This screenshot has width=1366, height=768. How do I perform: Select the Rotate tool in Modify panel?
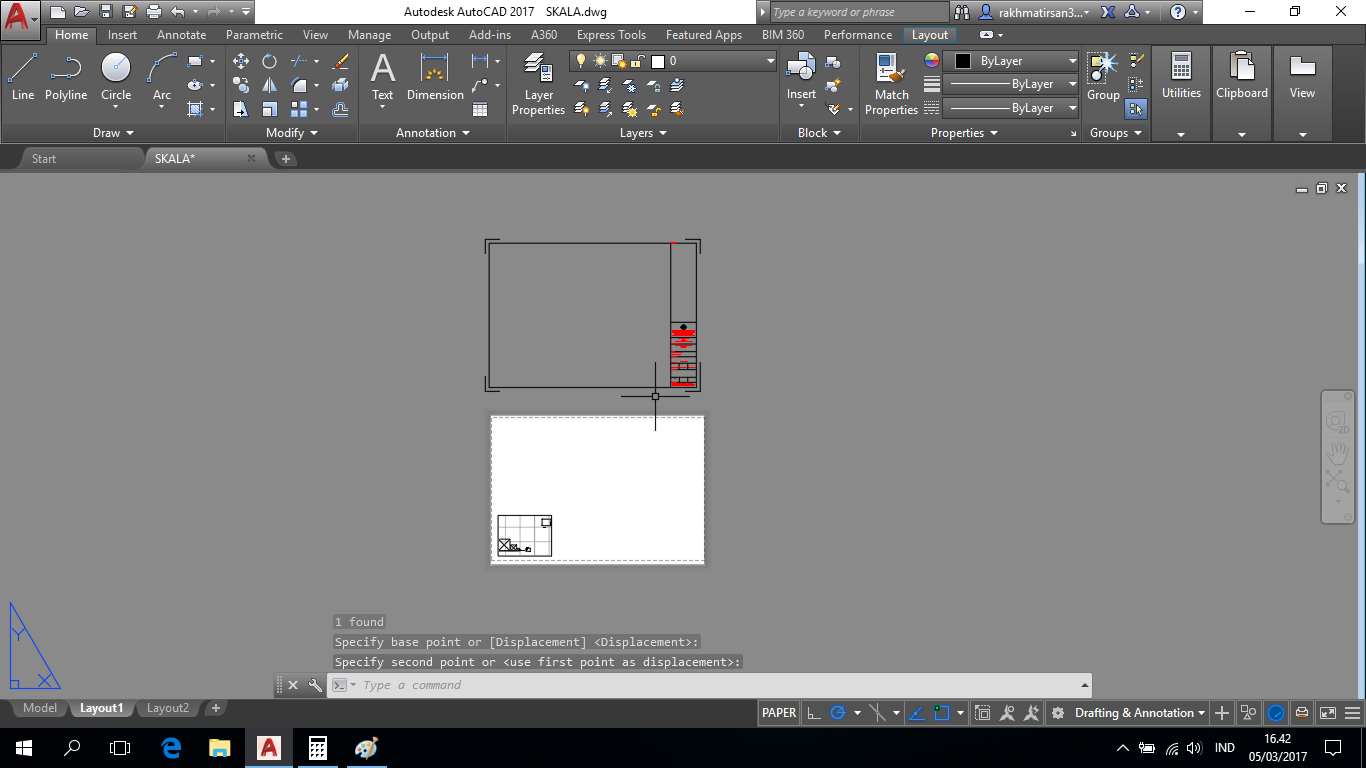click(x=269, y=61)
